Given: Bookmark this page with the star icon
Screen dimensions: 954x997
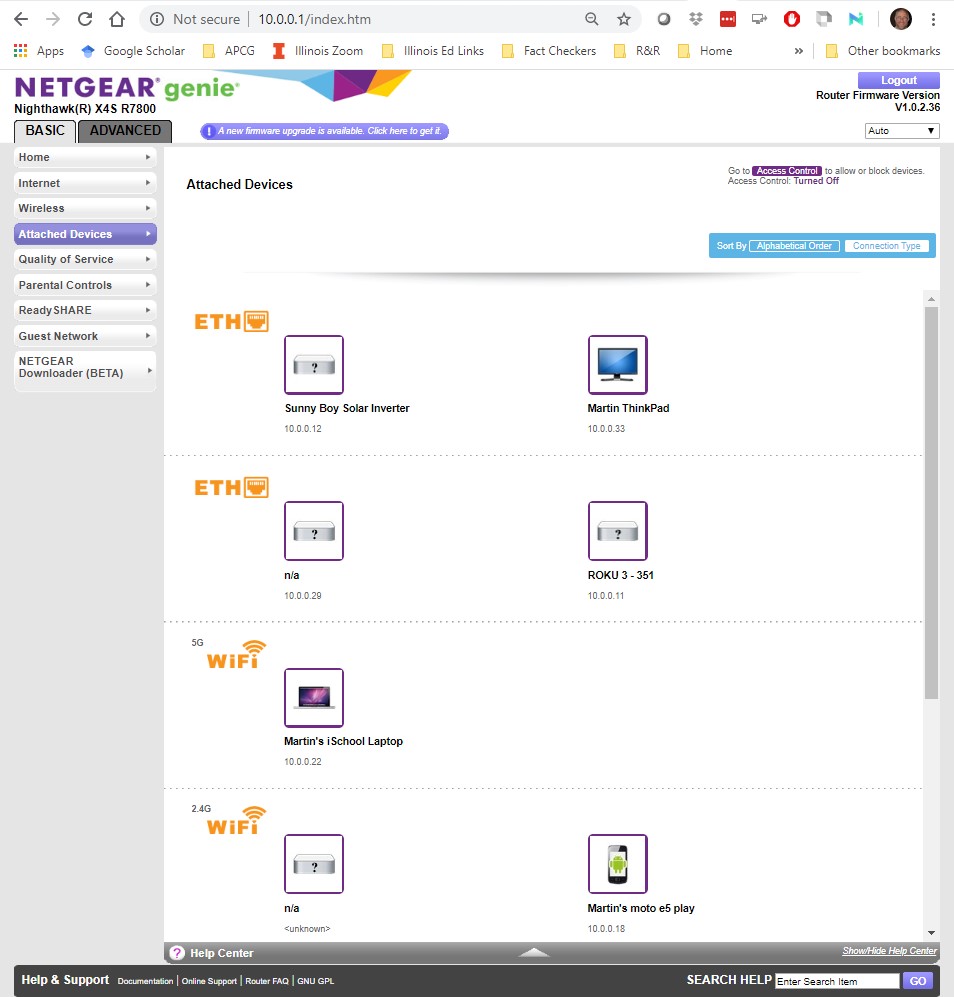Looking at the screenshot, I should (624, 19).
